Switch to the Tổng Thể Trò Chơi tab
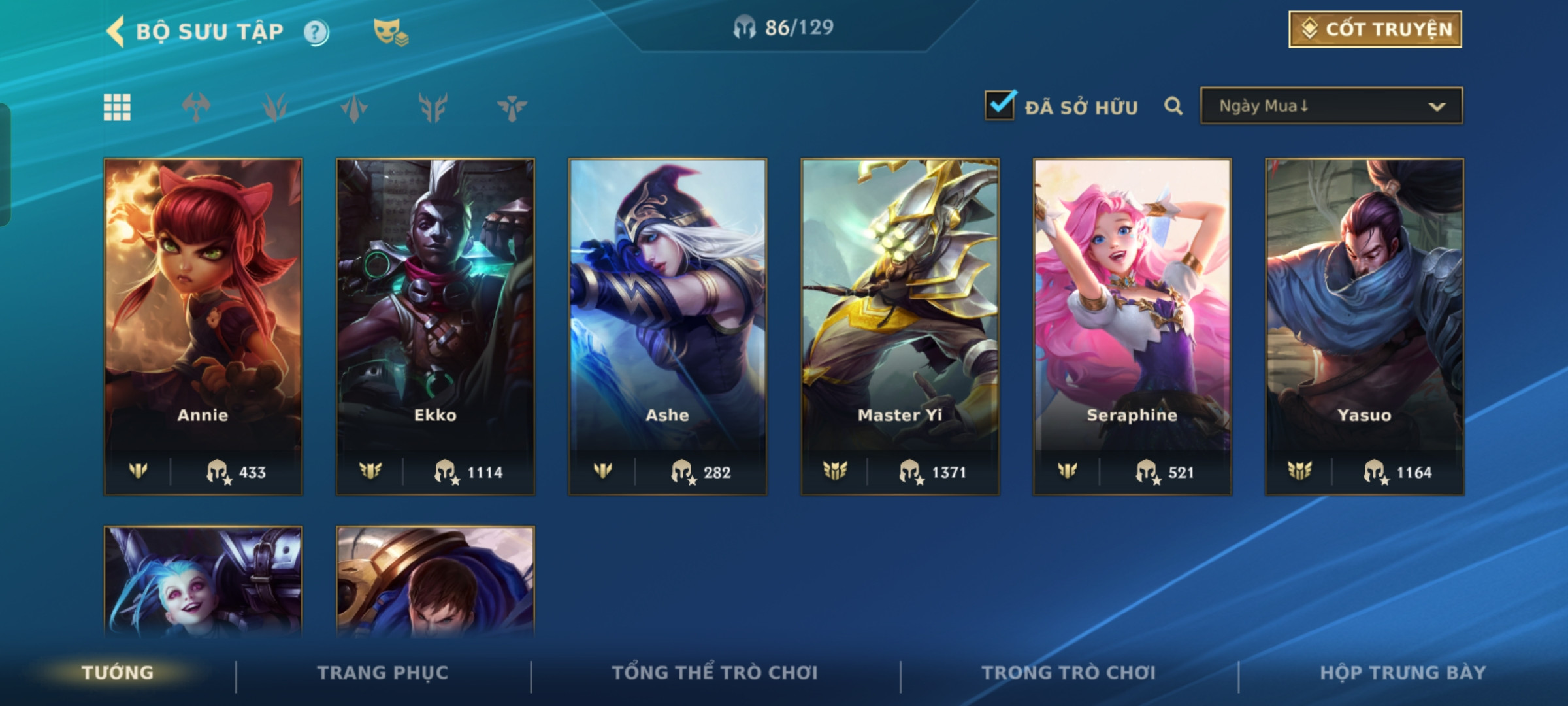 [715, 673]
